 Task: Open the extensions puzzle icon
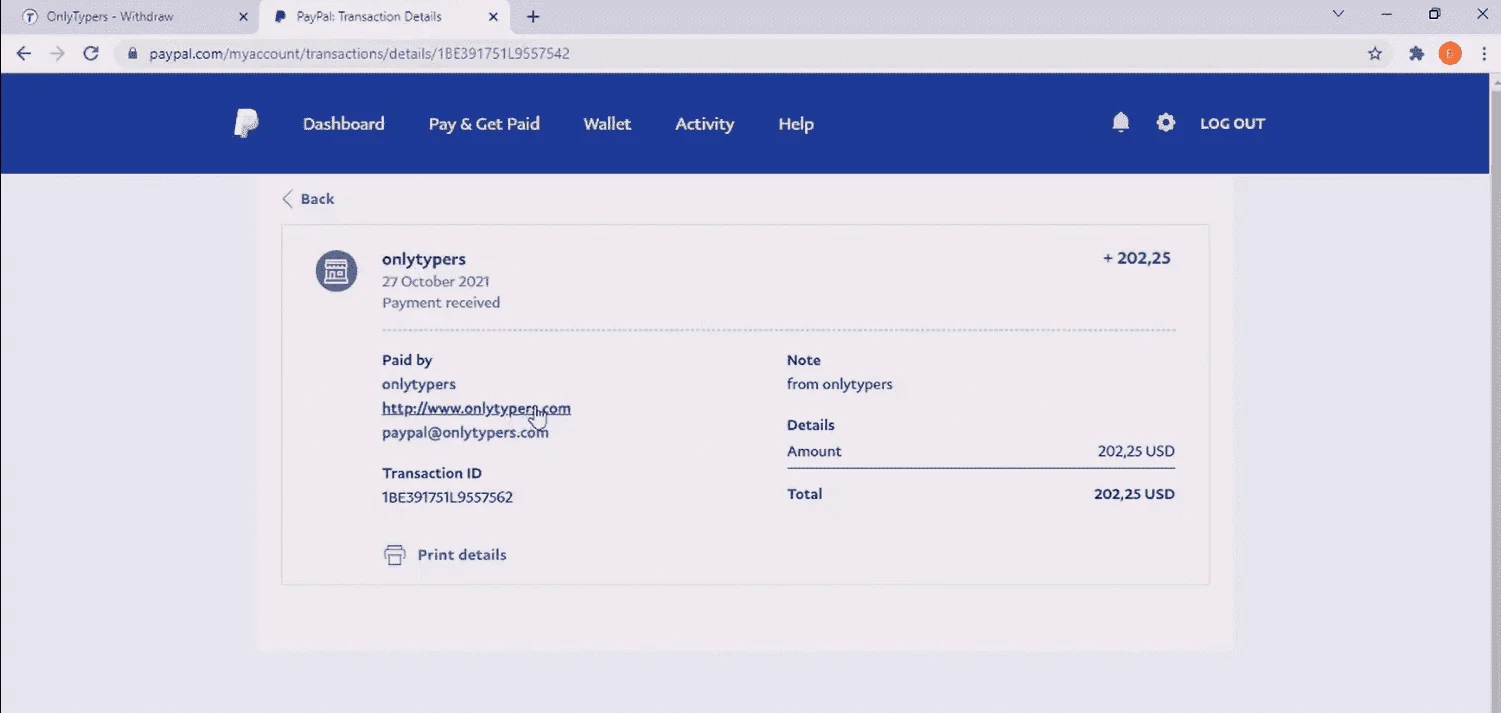point(1416,54)
